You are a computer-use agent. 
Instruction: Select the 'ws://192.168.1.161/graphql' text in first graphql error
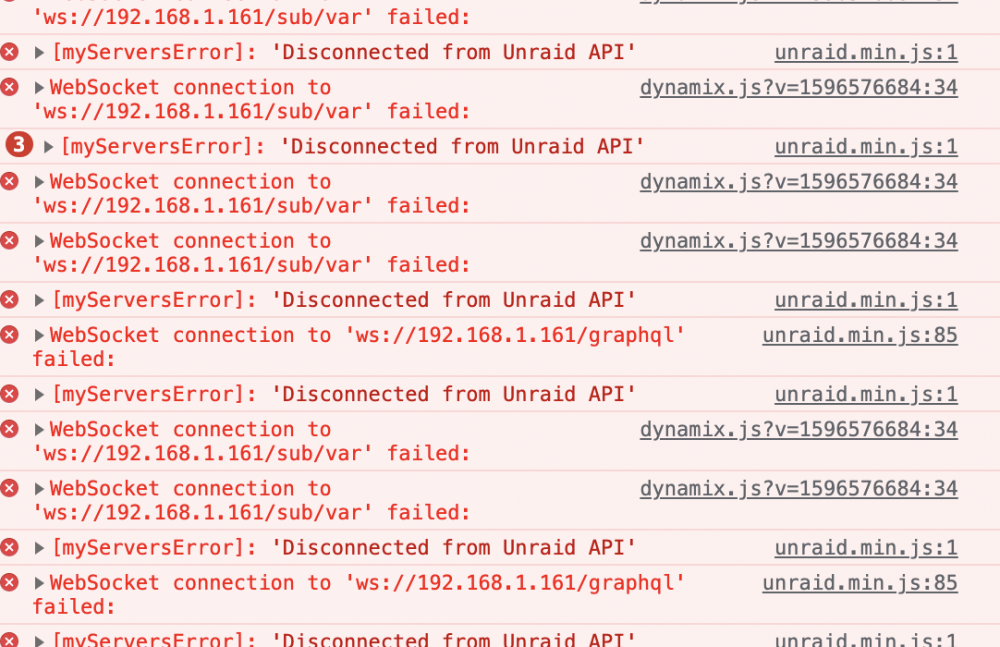point(515,335)
